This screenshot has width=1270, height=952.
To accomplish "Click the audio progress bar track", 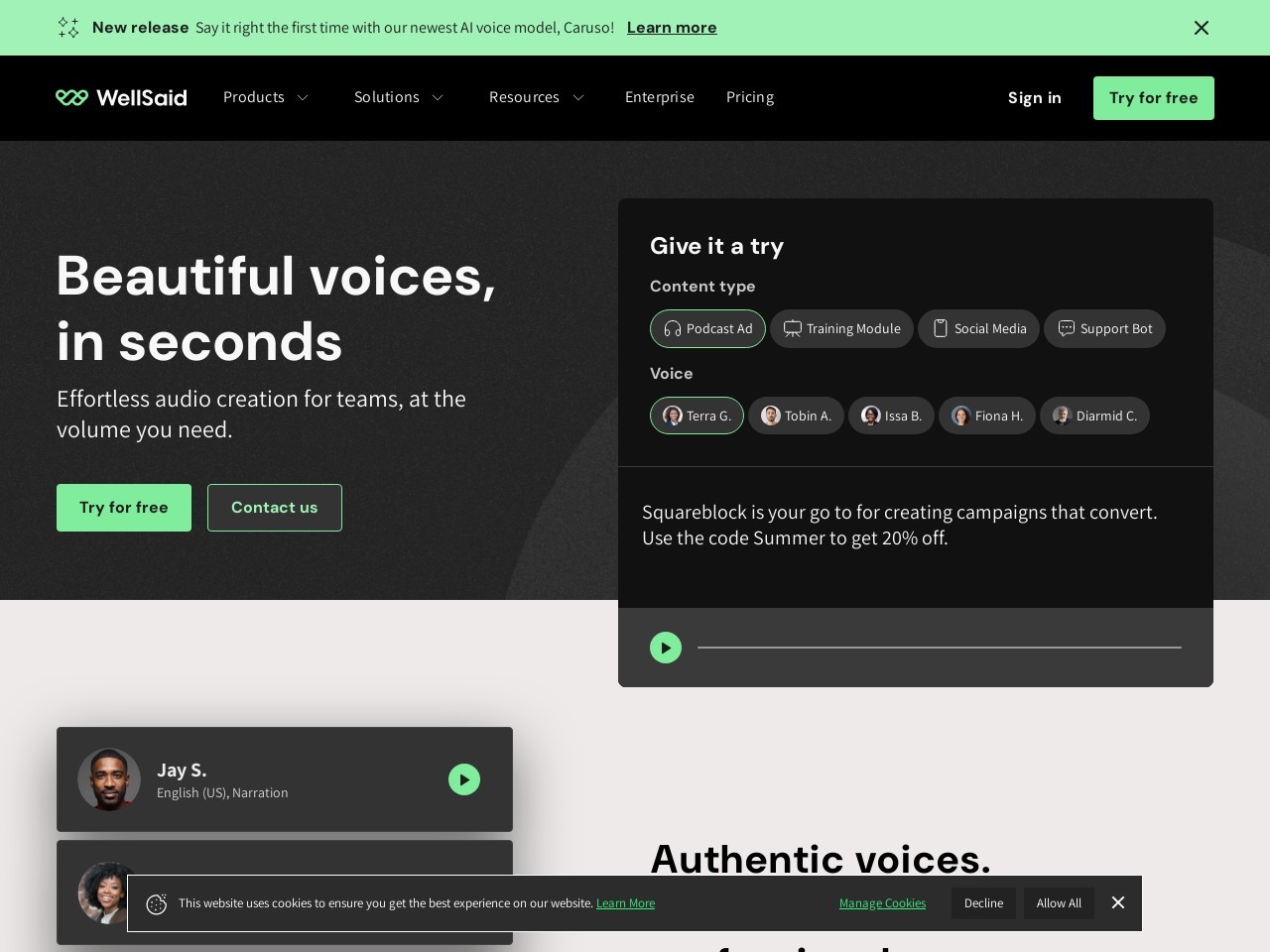I will coord(939,648).
